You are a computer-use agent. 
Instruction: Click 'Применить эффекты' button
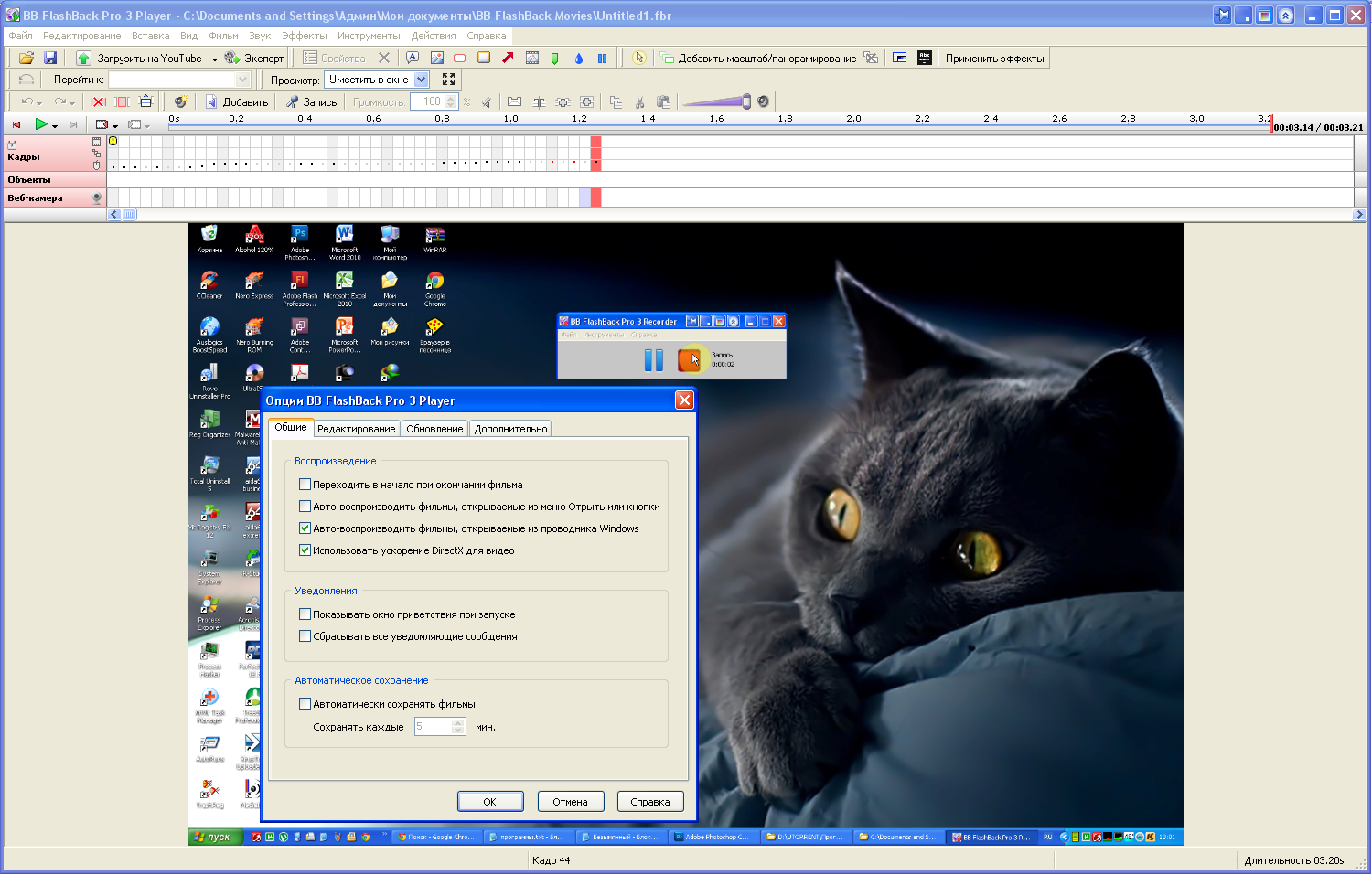[x=994, y=58]
